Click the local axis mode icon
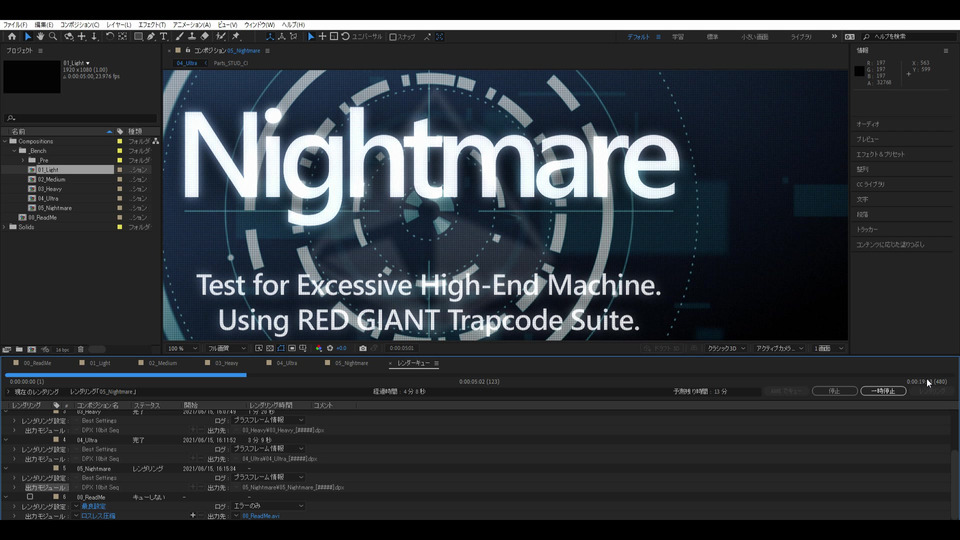This screenshot has width=960, height=540. click(x=269, y=37)
